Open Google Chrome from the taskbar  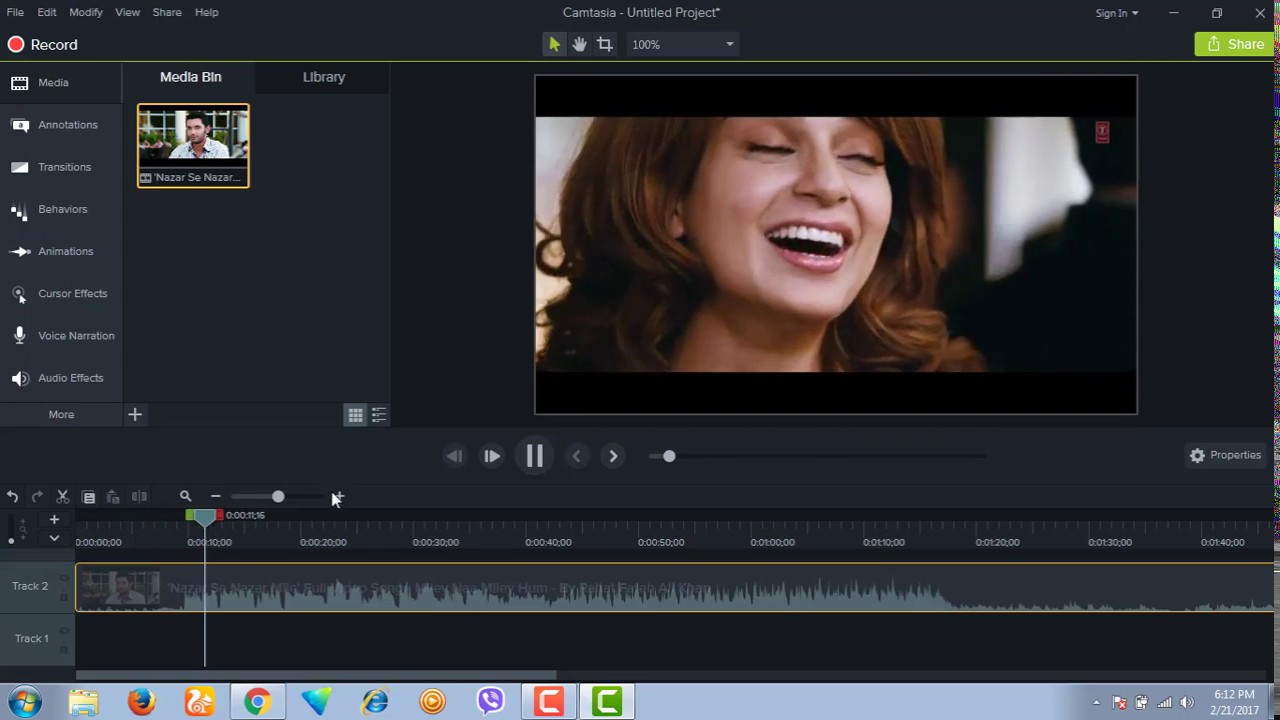point(258,702)
